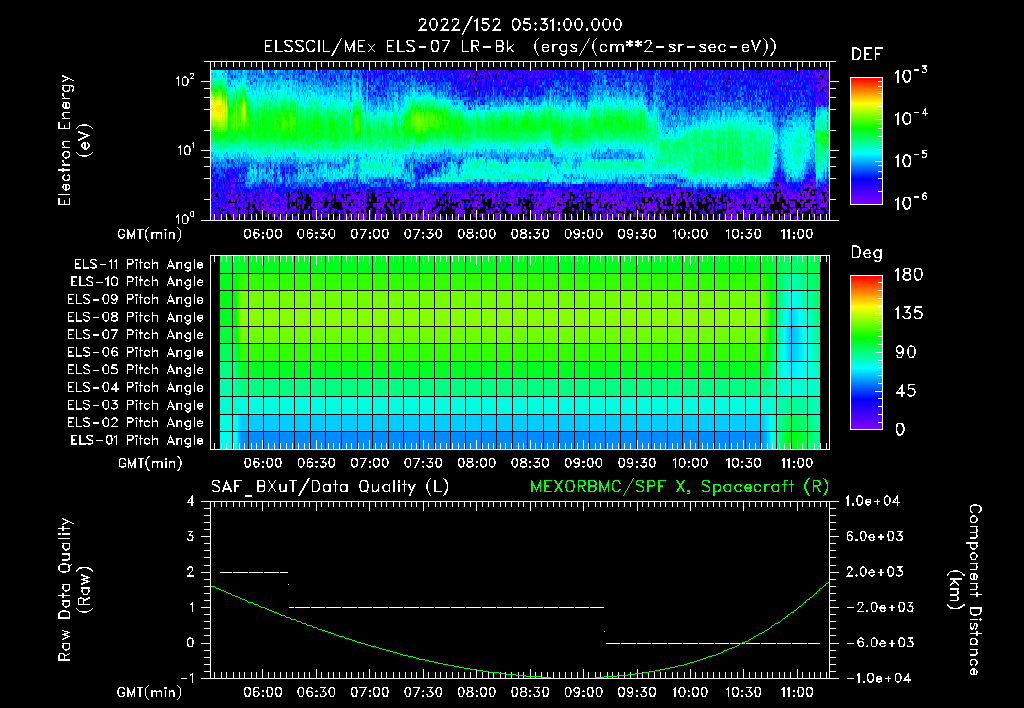Click GMT(min) label under pitch angle panel

tap(150, 464)
